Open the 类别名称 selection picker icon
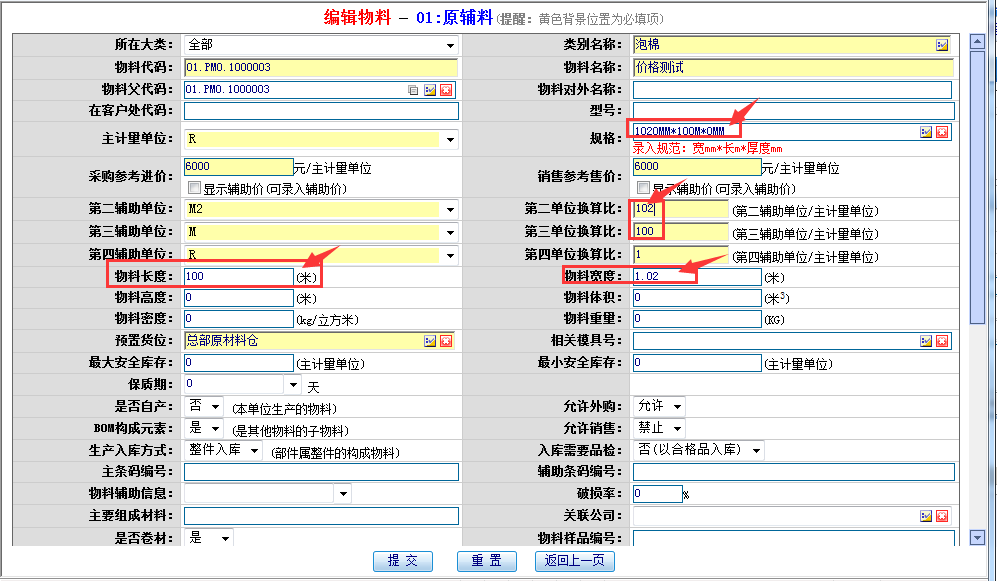This screenshot has width=997, height=581. 941,45
